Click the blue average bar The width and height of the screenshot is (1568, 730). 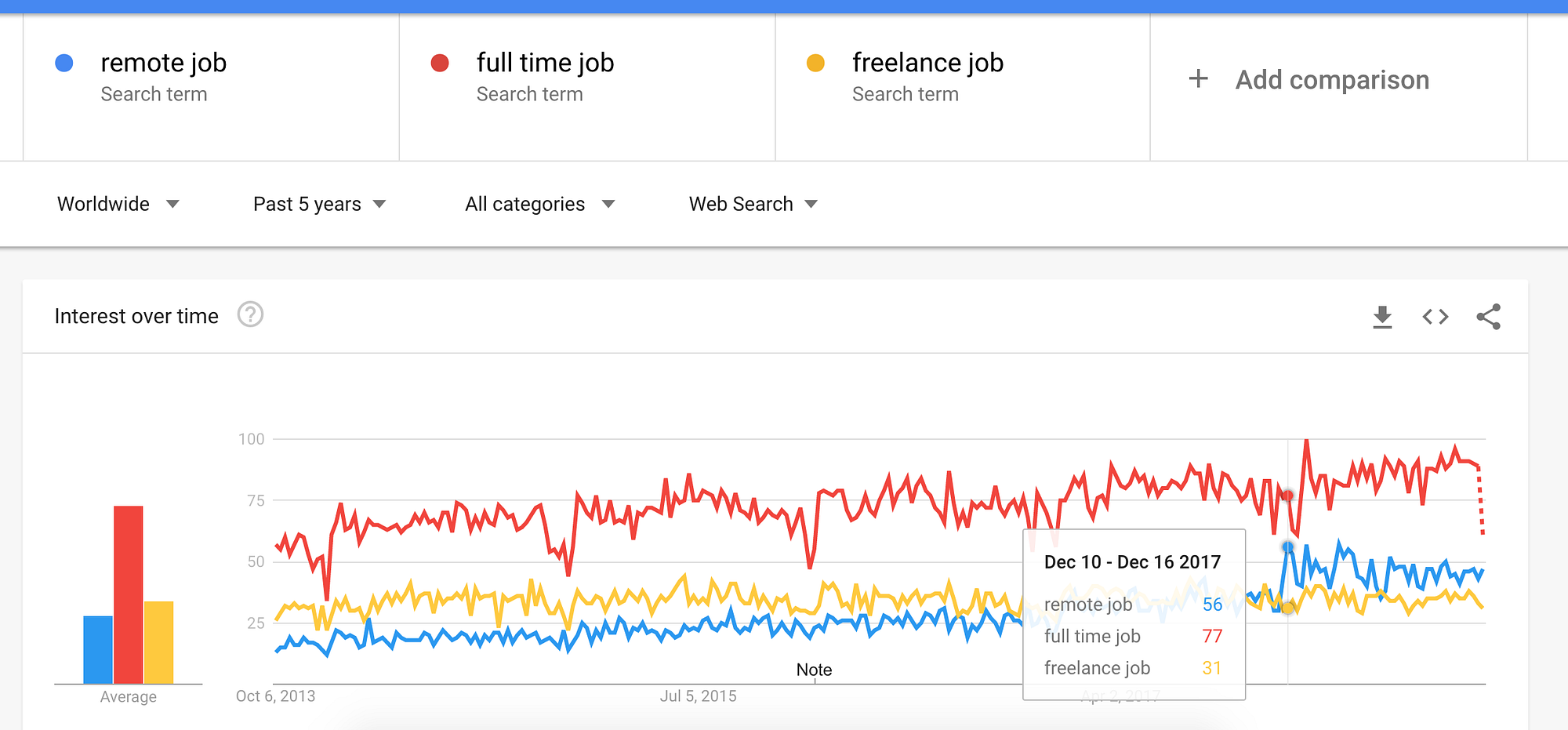[98, 649]
